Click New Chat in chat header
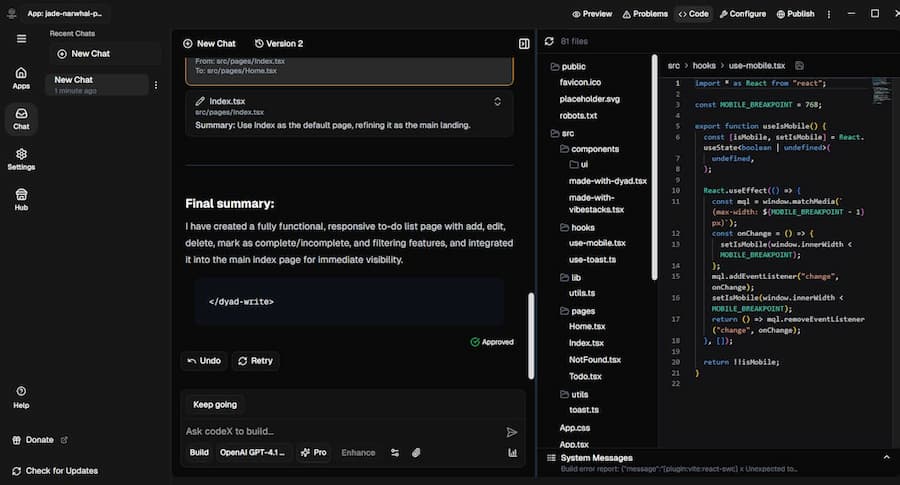 pos(209,44)
